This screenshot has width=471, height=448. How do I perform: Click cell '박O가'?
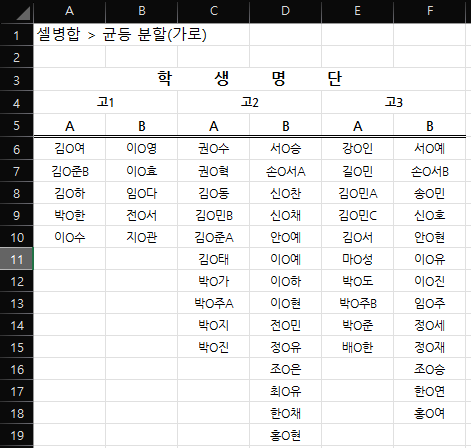(214, 281)
